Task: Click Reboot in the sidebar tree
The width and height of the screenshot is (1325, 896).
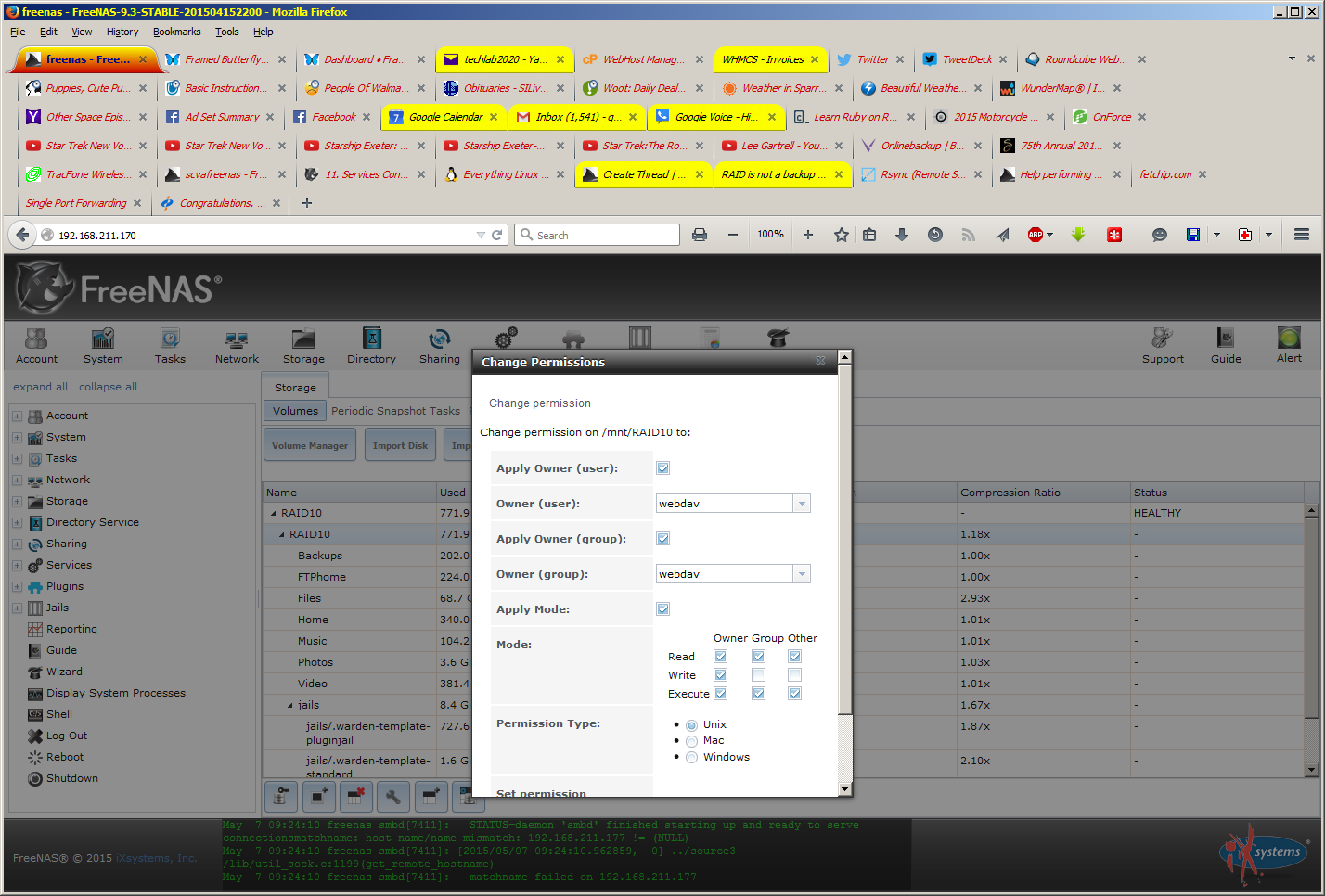Action: pyautogui.click(x=64, y=757)
